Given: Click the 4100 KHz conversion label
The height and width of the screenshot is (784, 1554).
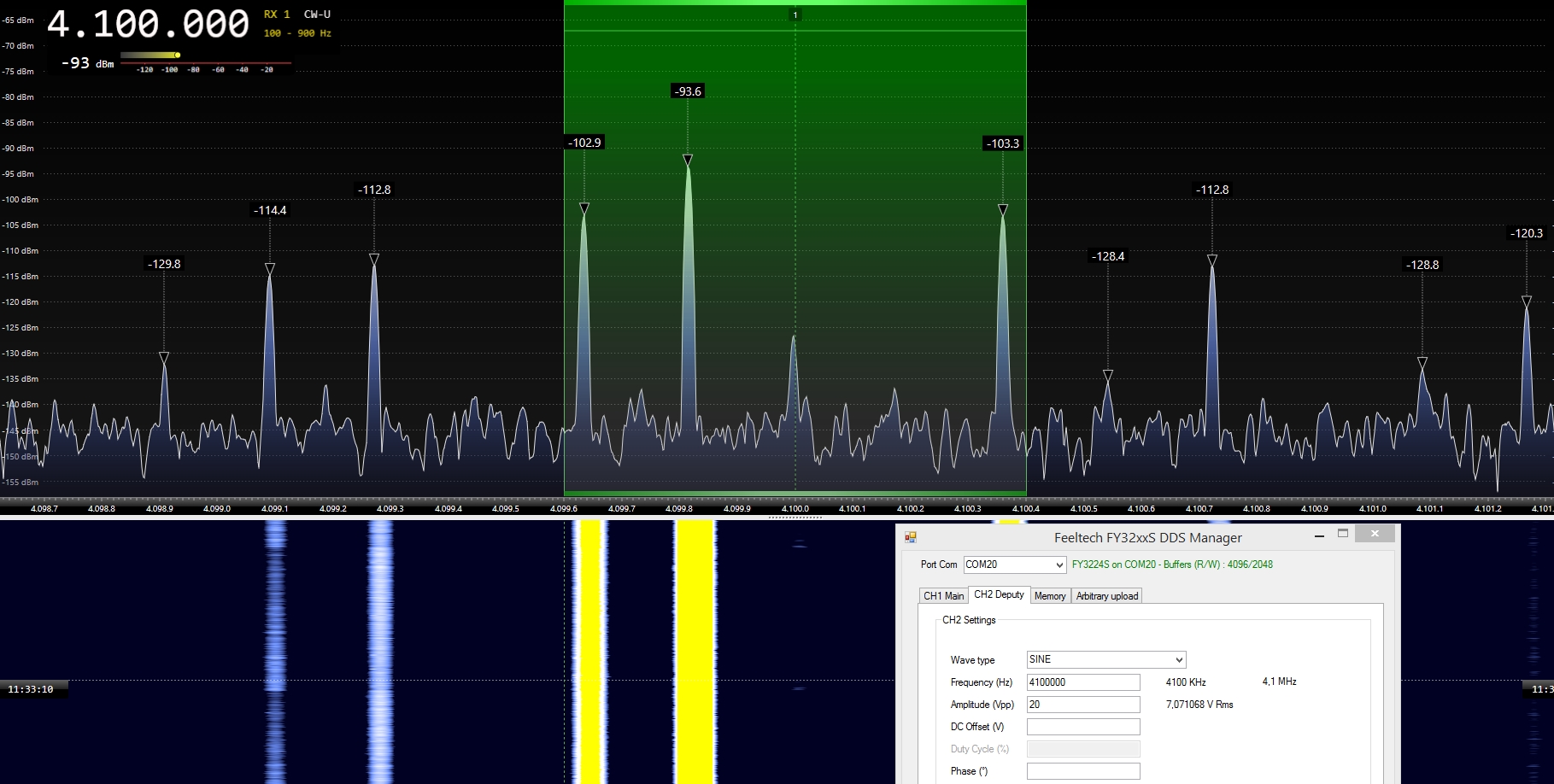Looking at the screenshot, I should point(1186,682).
